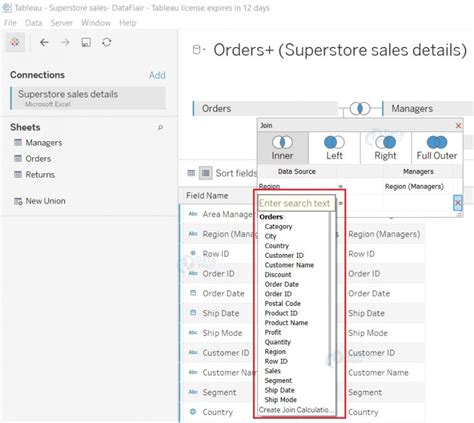
Task: Click the search text field
Action: (x=296, y=203)
